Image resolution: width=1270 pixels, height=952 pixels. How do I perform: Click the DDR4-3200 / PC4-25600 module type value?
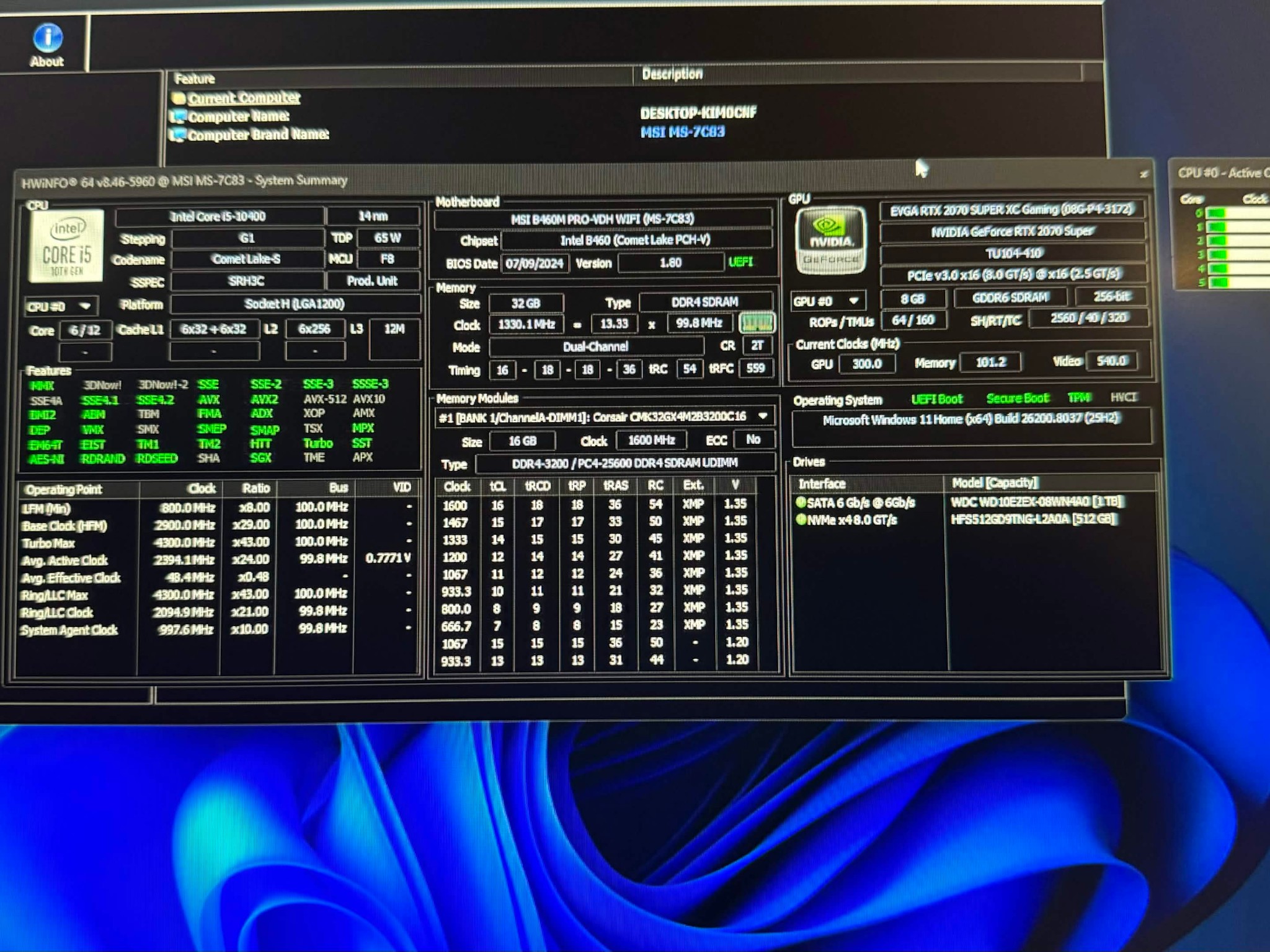[x=624, y=463]
